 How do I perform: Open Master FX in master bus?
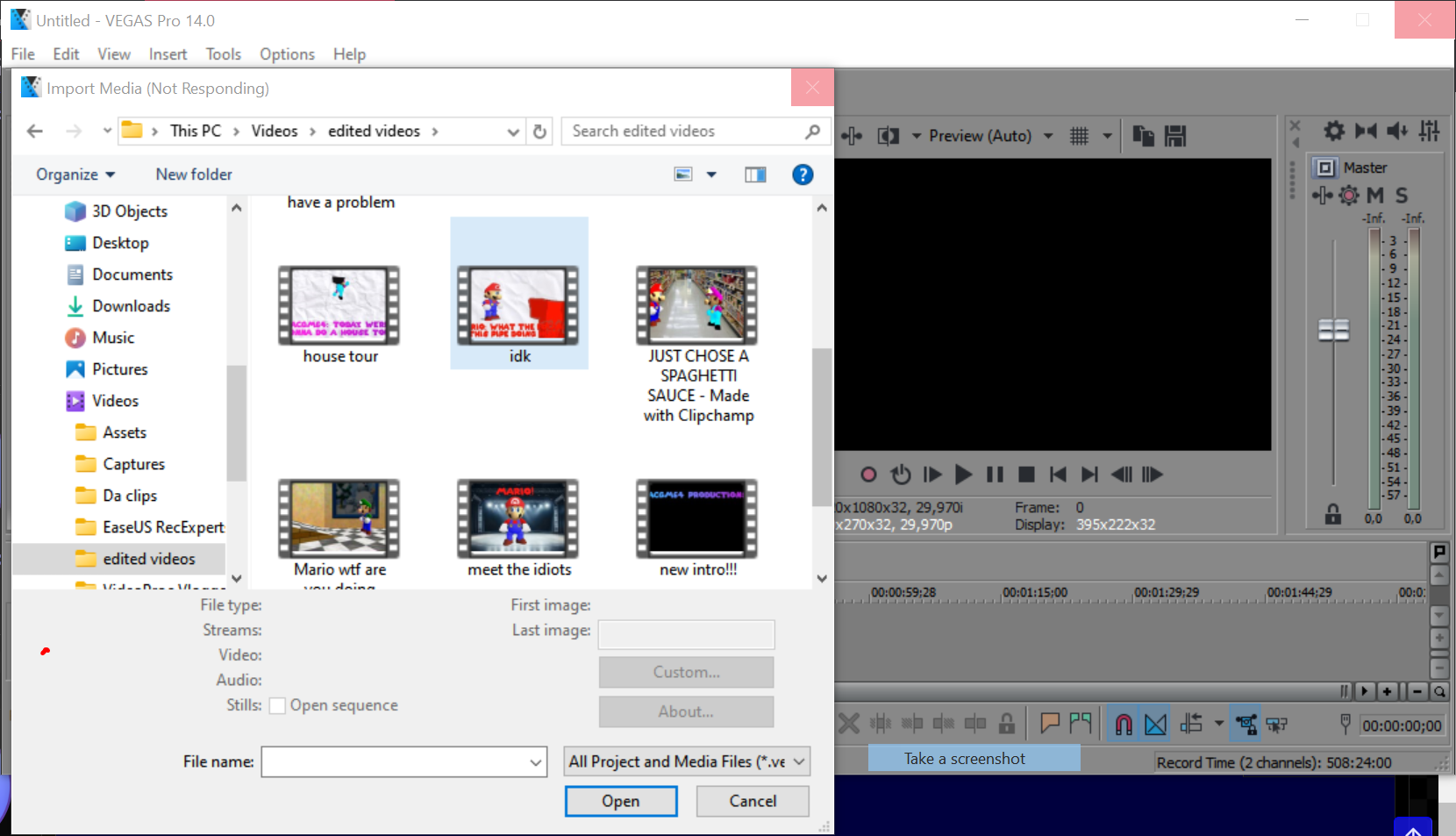pos(1322,195)
